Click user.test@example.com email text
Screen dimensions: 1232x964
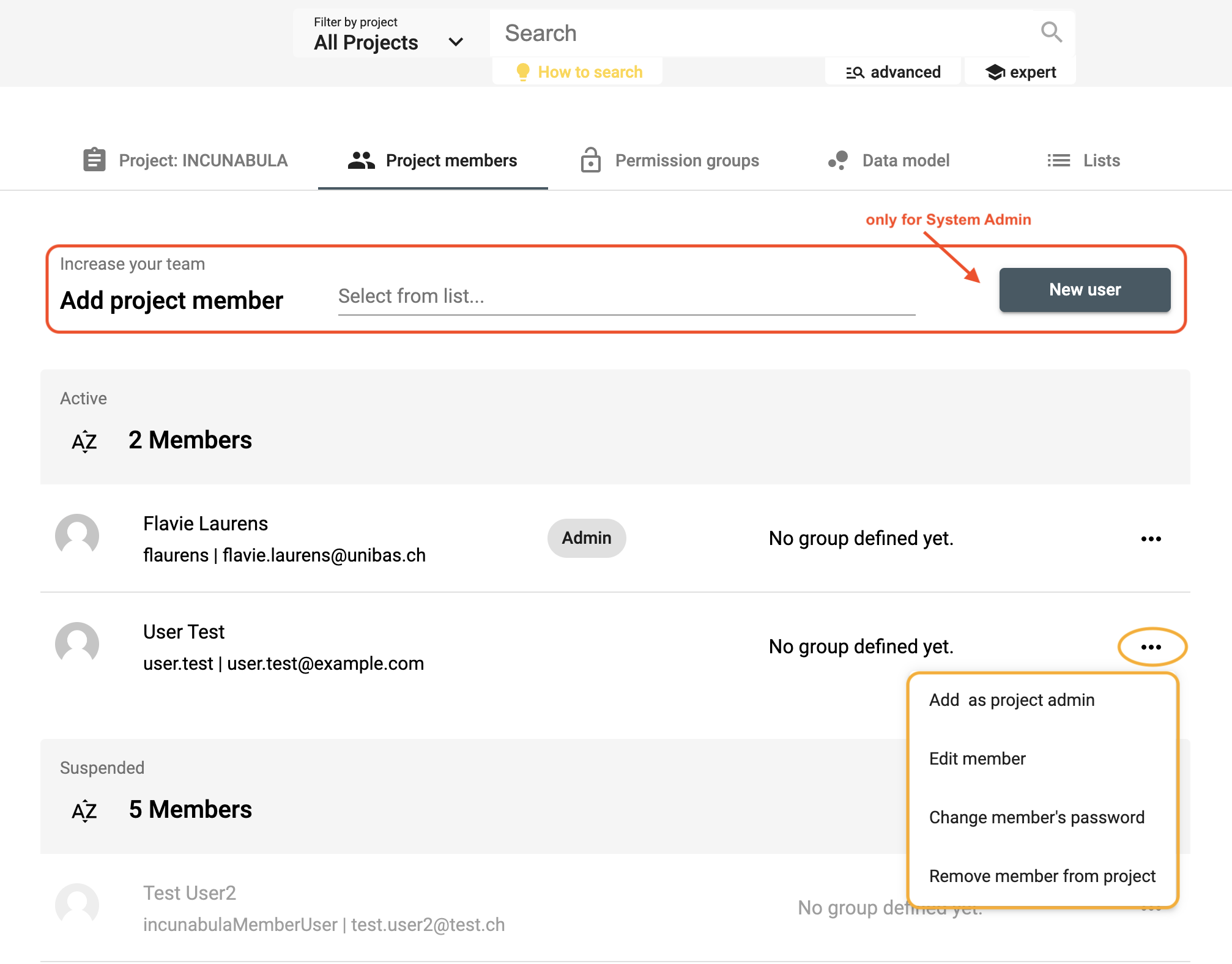(325, 664)
